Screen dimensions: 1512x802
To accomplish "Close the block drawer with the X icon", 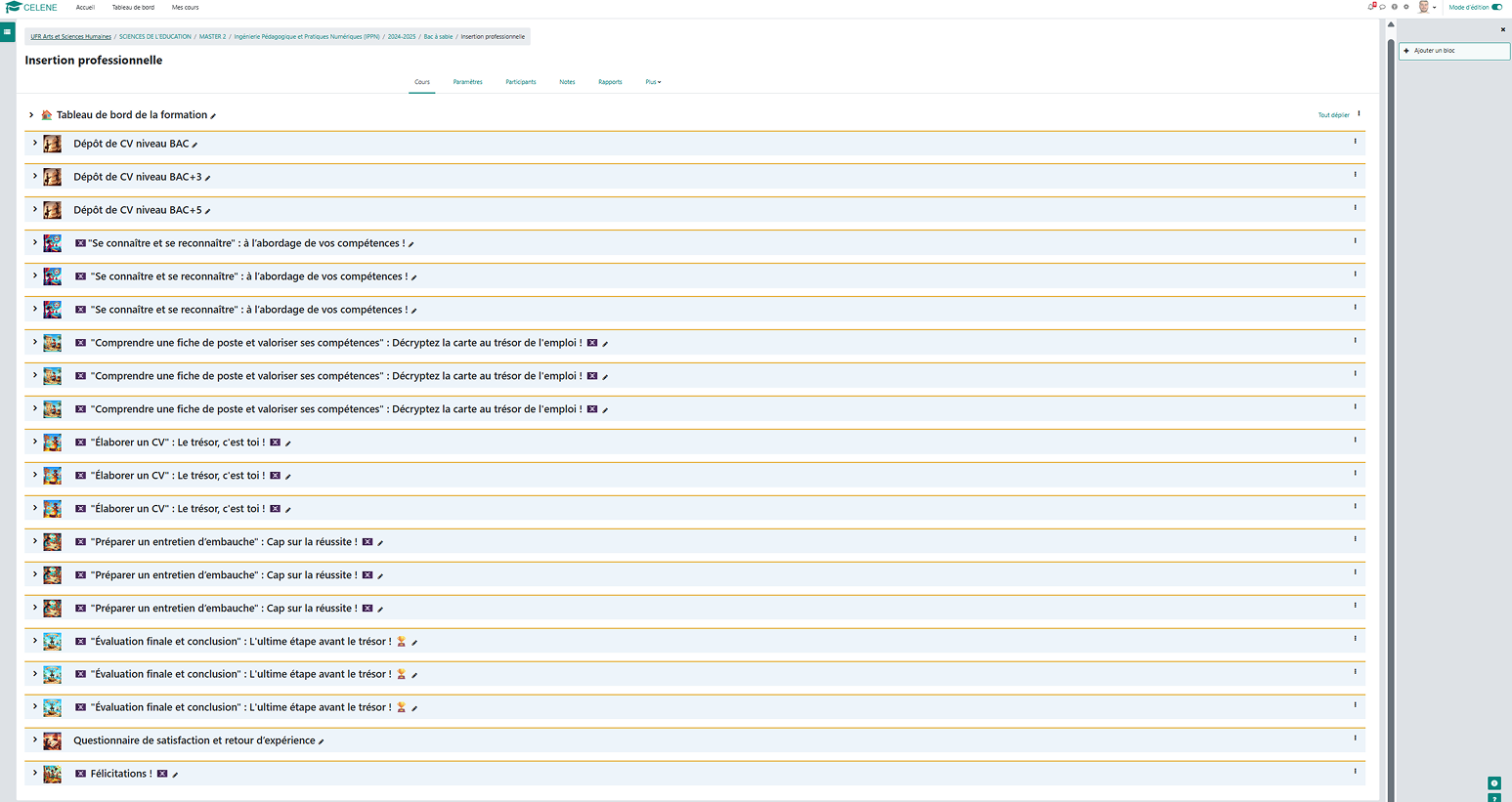I will (1502, 28).
